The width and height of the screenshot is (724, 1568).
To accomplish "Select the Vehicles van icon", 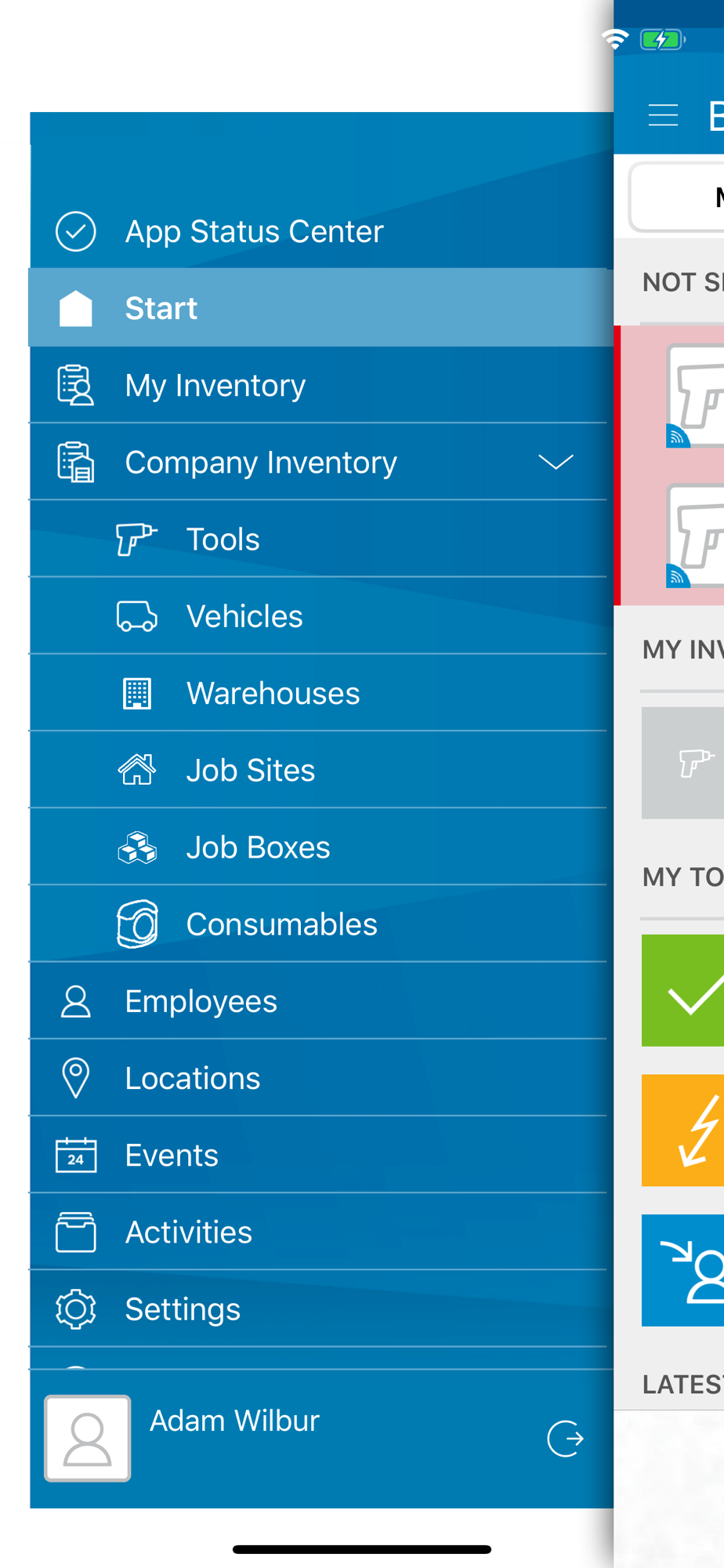I will (x=137, y=616).
